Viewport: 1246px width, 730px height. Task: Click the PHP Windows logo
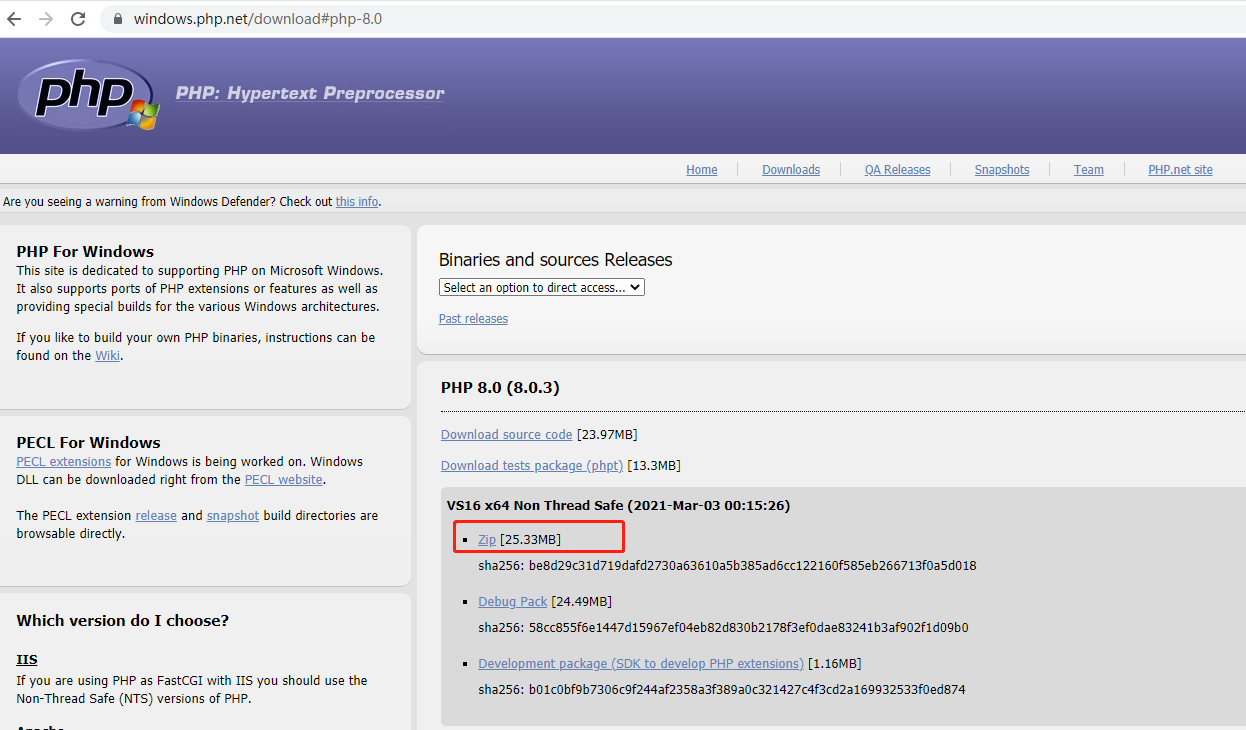[88, 95]
